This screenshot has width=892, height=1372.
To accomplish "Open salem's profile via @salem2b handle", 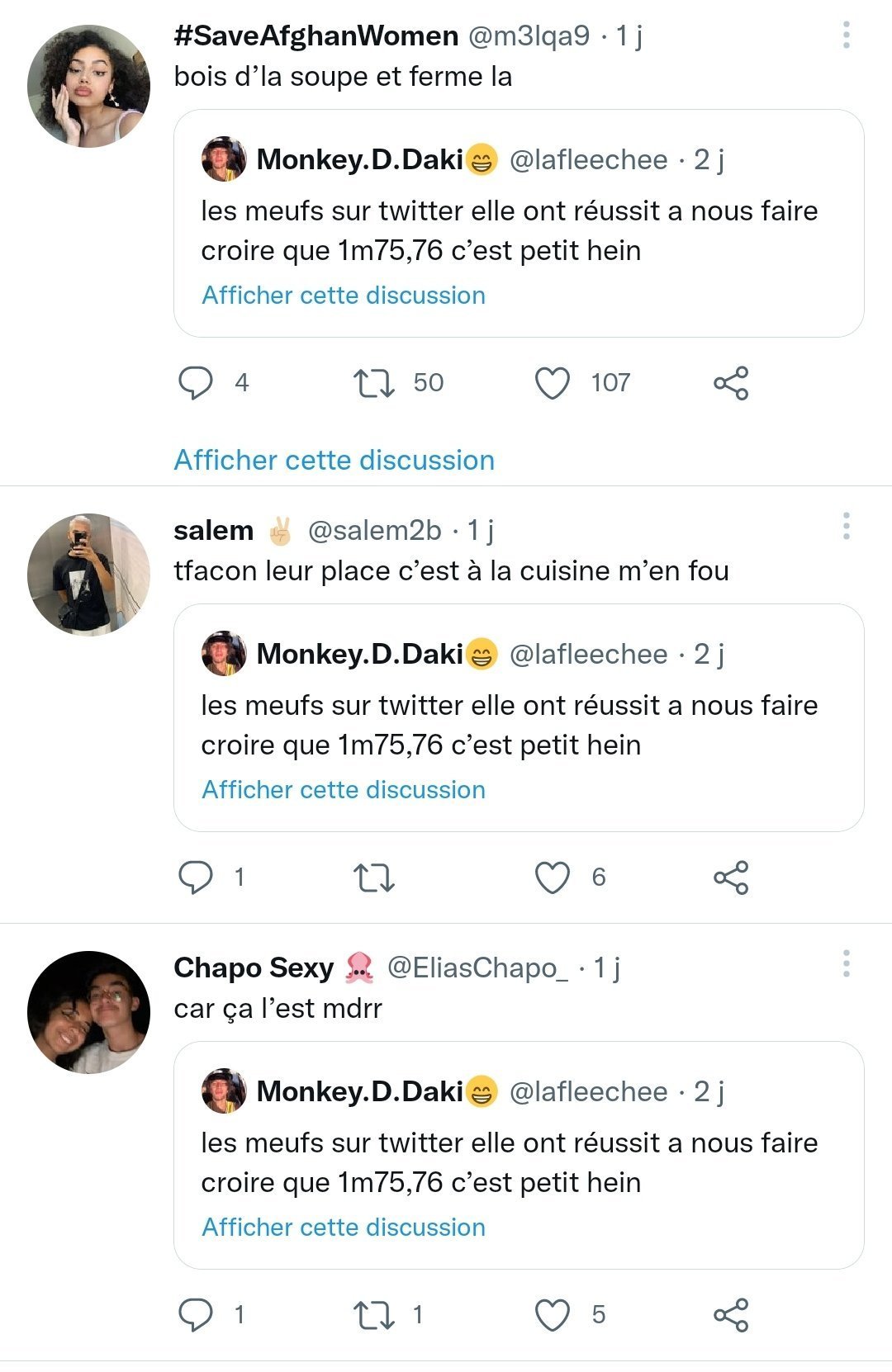I will click(x=374, y=530).
